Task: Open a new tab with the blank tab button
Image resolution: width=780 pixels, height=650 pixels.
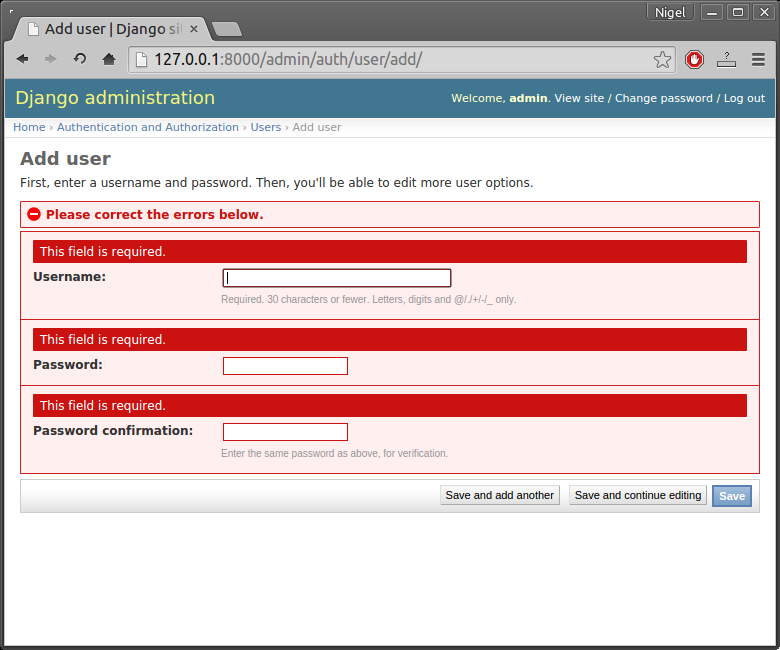Action: (x=227, y=29)
